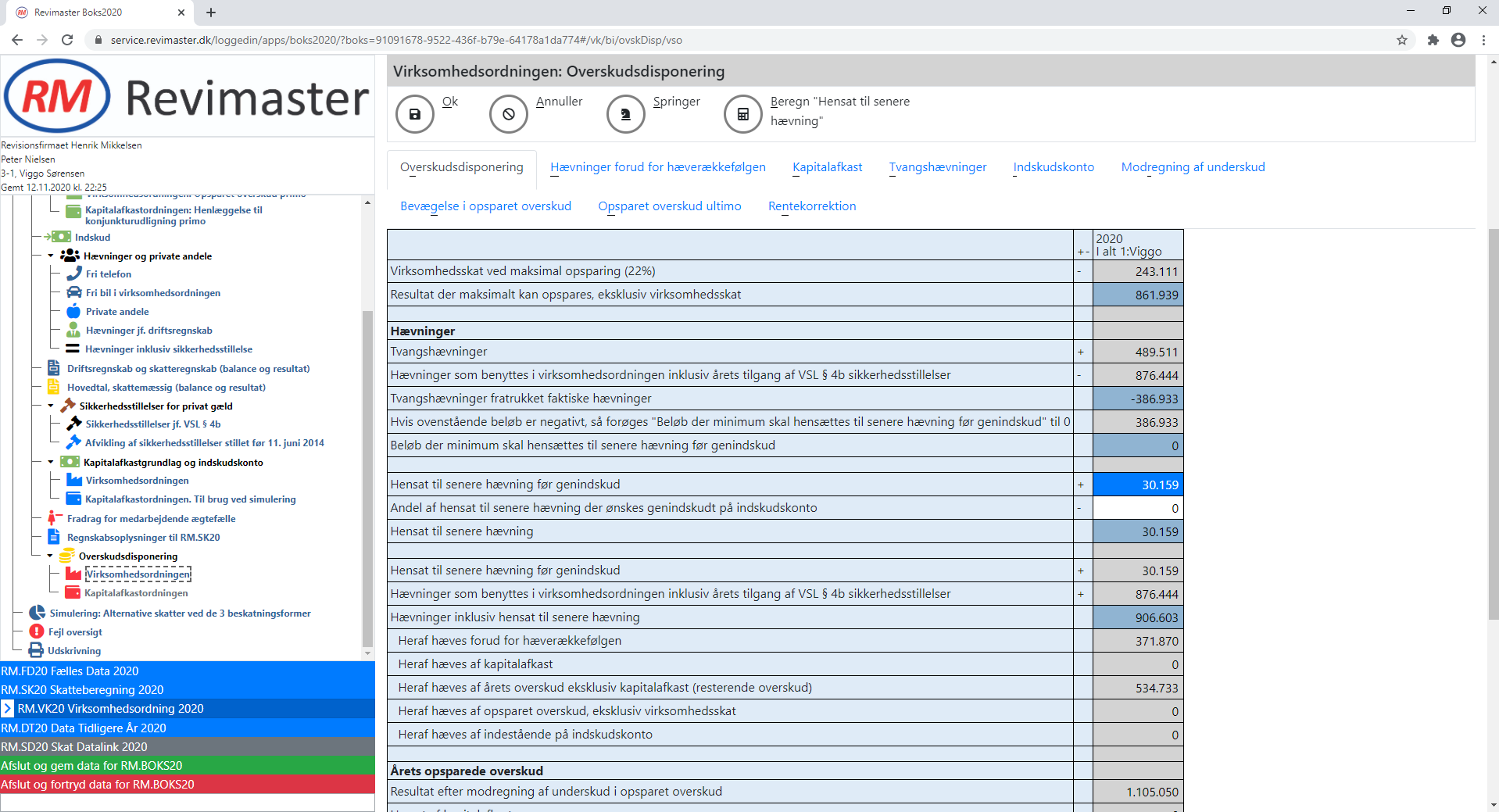Collapse the Overskudsdisponering tree node
This screenshot has width=1499, height=812.
pos(51,556)
